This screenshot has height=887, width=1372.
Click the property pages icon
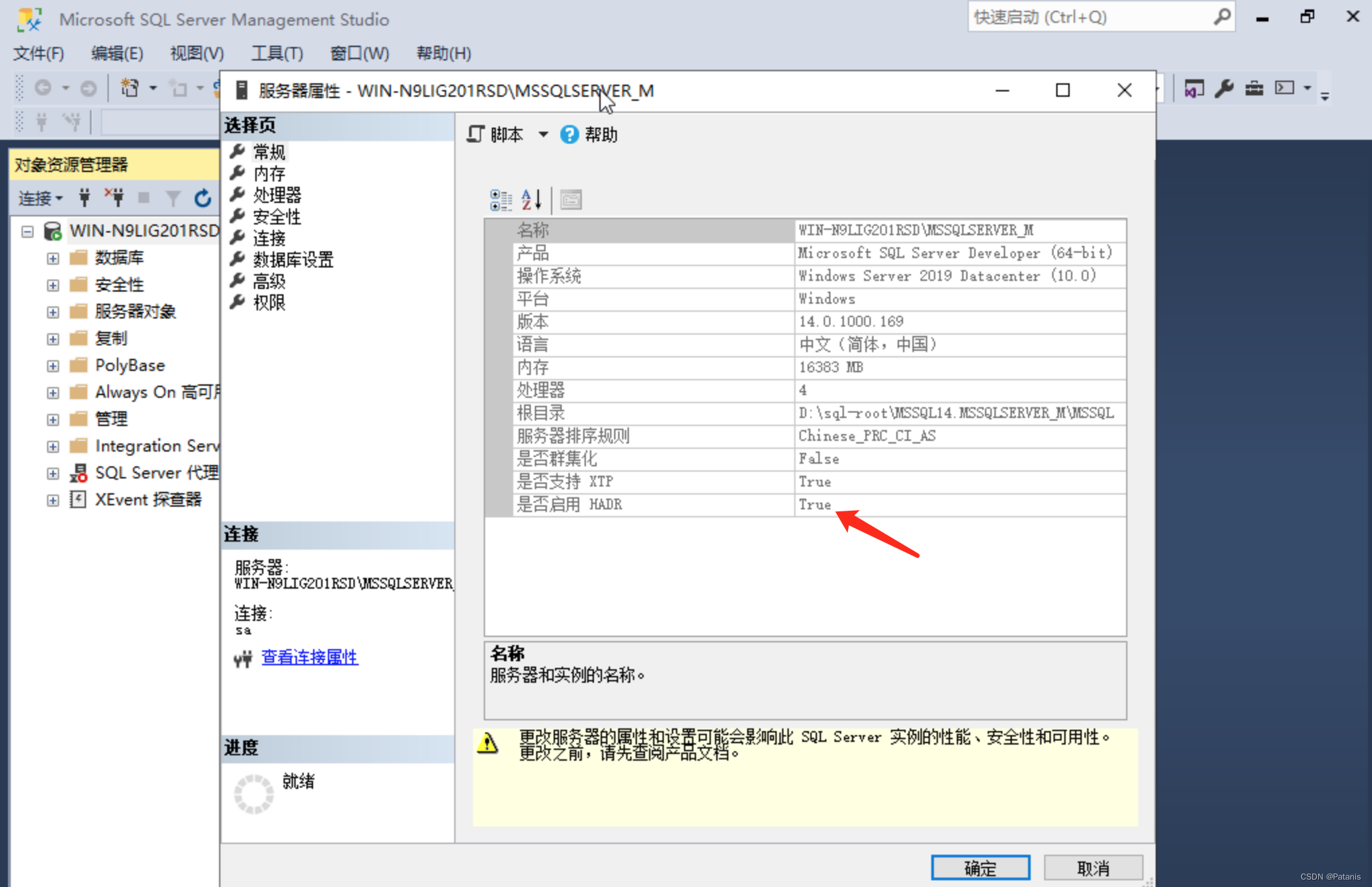[x=571, y=200]
